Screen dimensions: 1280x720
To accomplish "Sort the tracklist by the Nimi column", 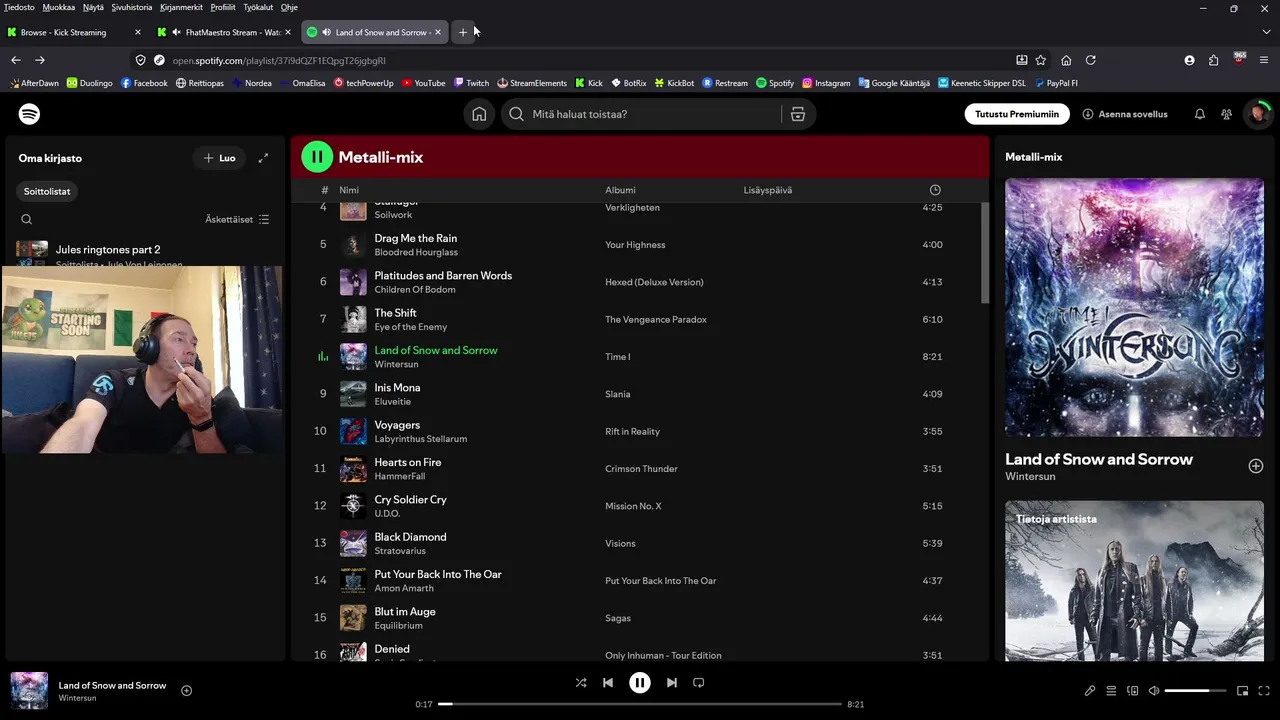I will pos(349,190).
